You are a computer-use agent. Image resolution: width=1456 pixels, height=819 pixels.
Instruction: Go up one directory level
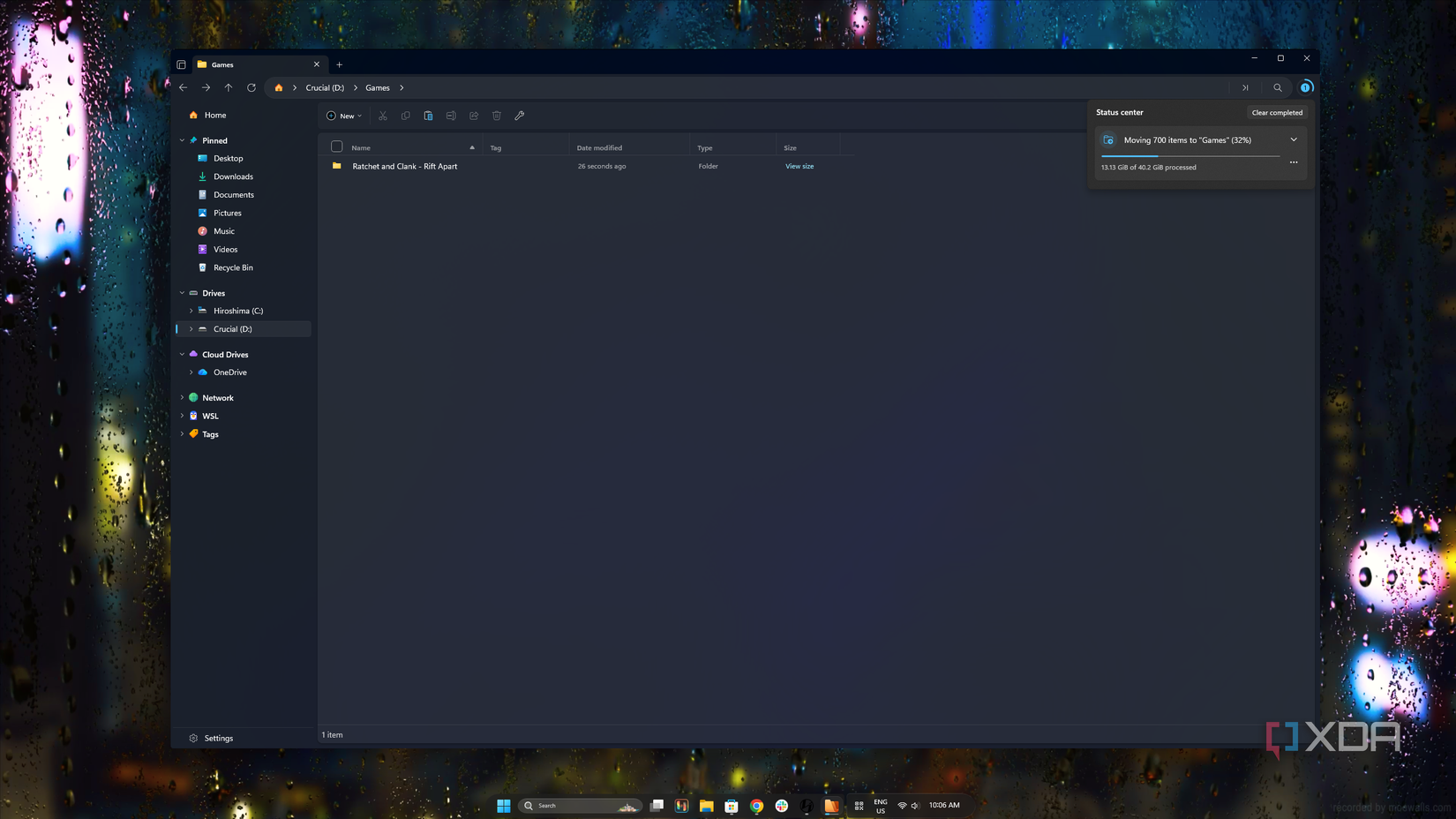(x=229, y=87)
